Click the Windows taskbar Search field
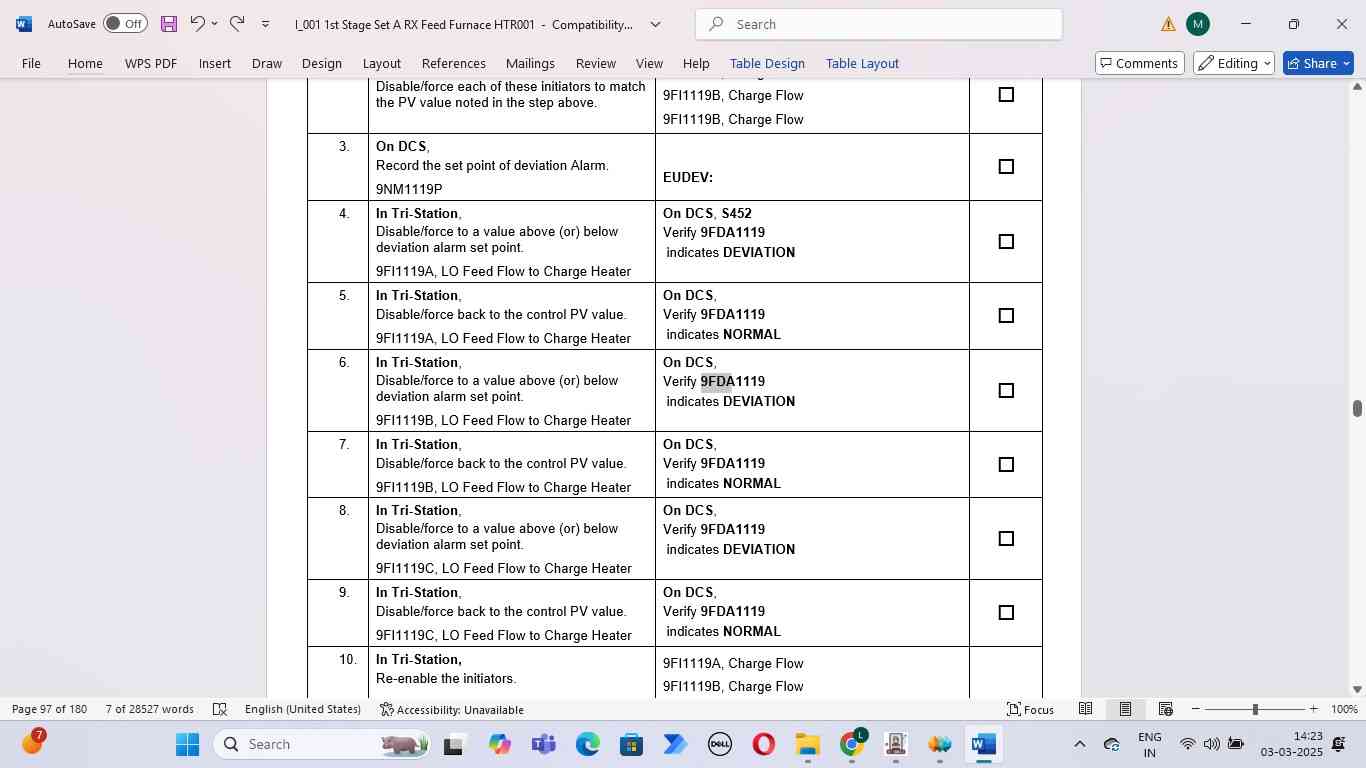Viewport: 1366px width, 768px height. (x=324, y=744)
